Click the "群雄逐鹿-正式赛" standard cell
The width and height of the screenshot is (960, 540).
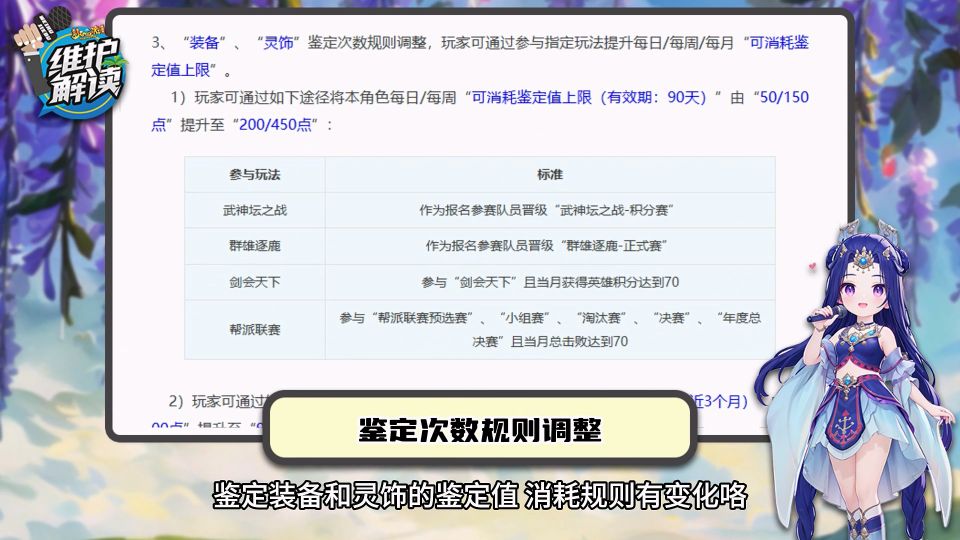550,246
